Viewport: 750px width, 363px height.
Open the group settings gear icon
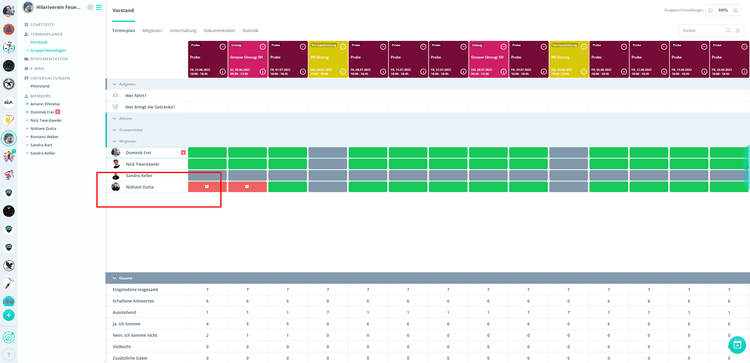point(90,7)
